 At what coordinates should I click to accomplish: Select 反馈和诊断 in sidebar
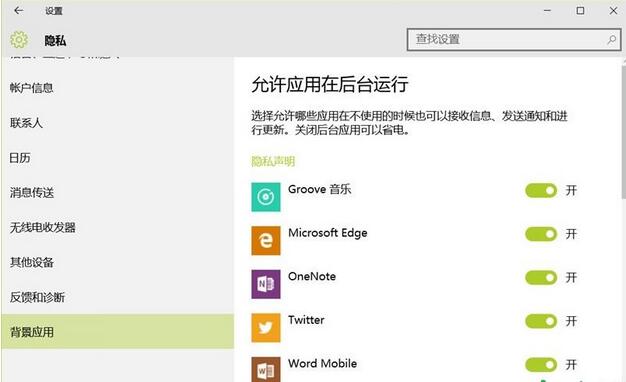click(118, 297)
